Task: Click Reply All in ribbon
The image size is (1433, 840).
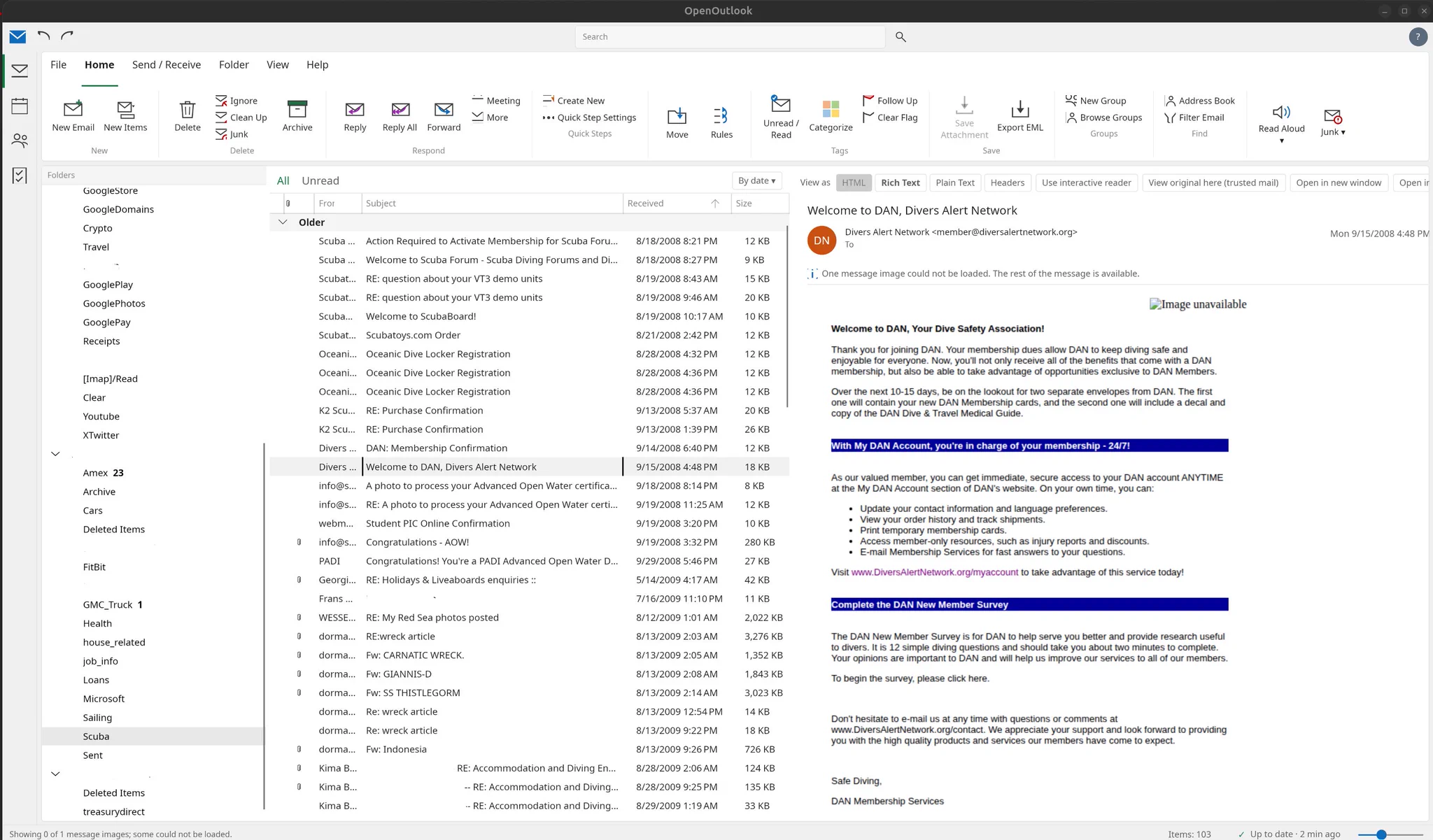Action: coord(400,115)
